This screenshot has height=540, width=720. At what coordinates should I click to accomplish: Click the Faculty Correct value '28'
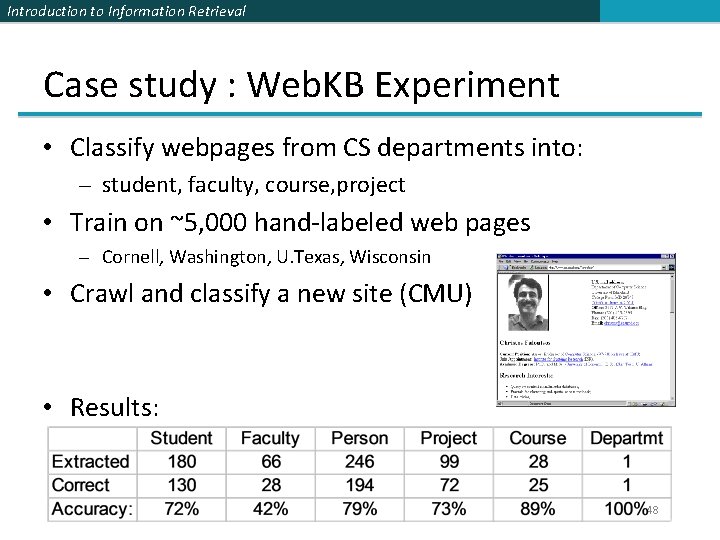(271, 485)
